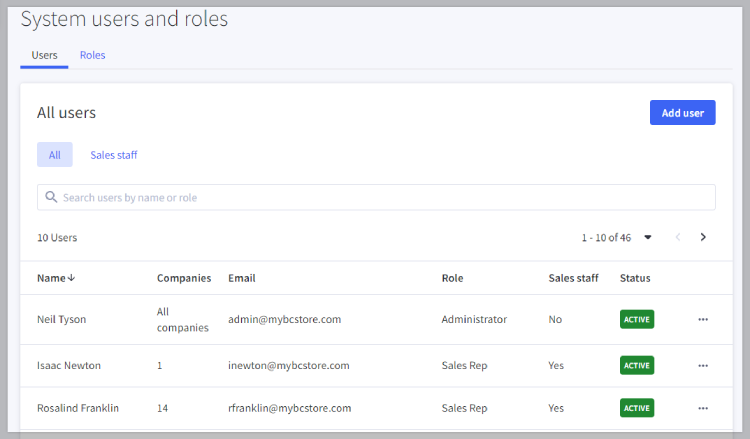750x439 pixels.
Task: Expand the 1 - 10 of 46 pagination dropdown
Action: click(x=648, y=237)
